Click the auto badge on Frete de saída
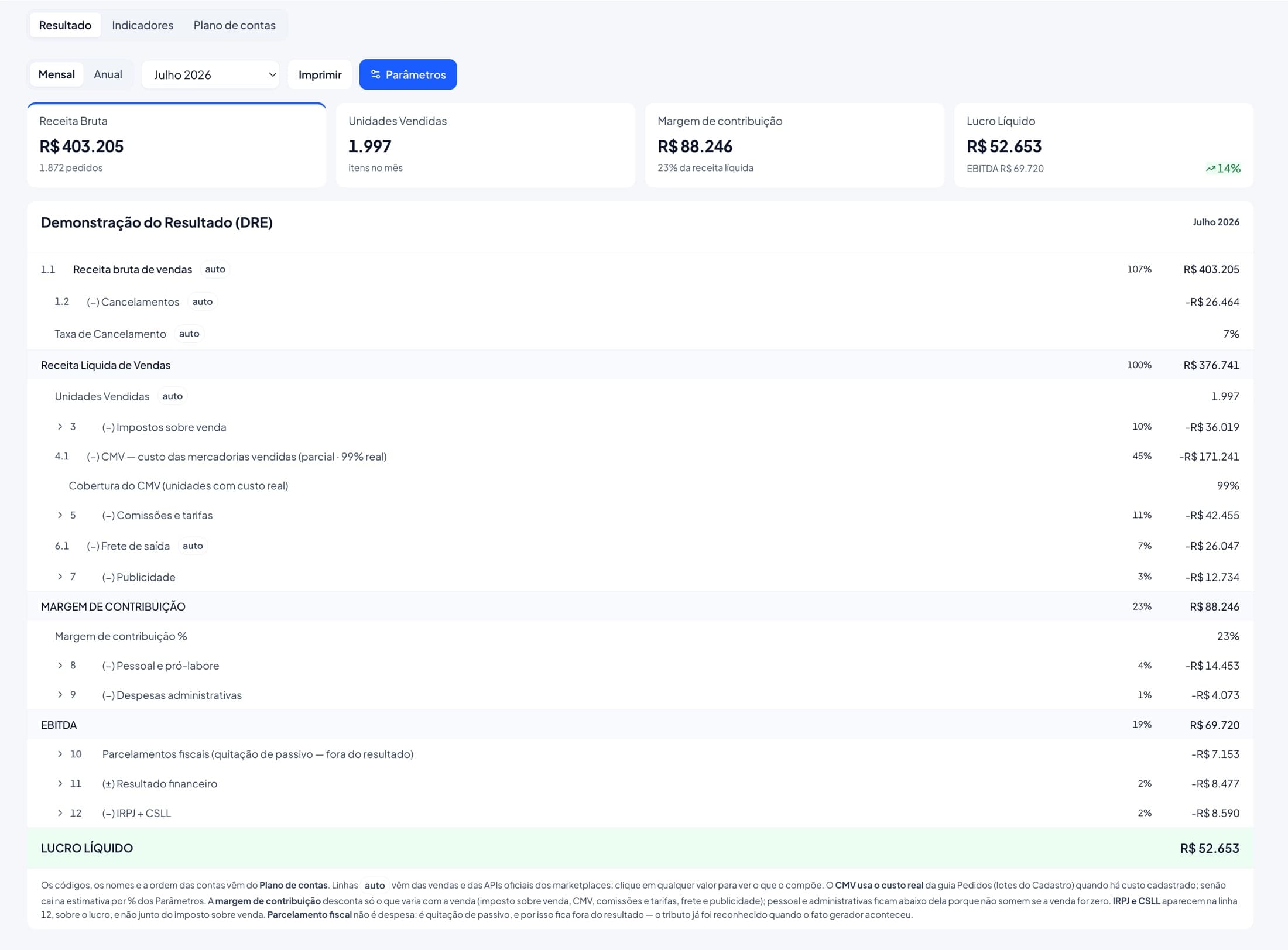1288x950 pixels. pyautogui.click(x=193, y=546)
